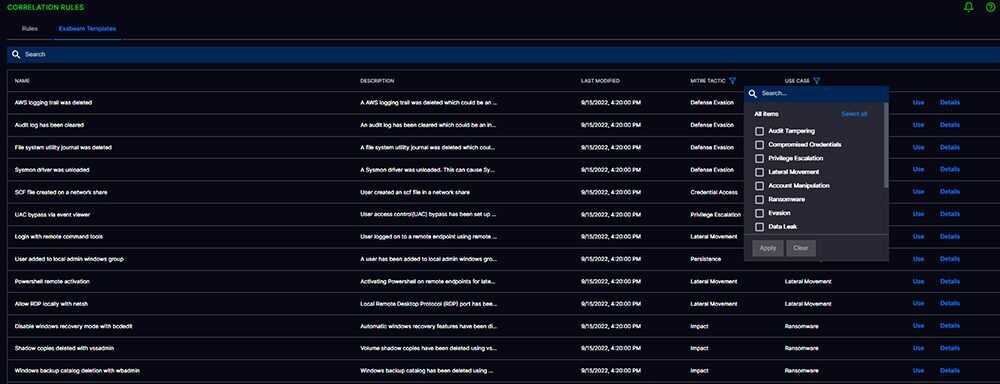Use Login with remote command tools template

click(x=918, y=237)
